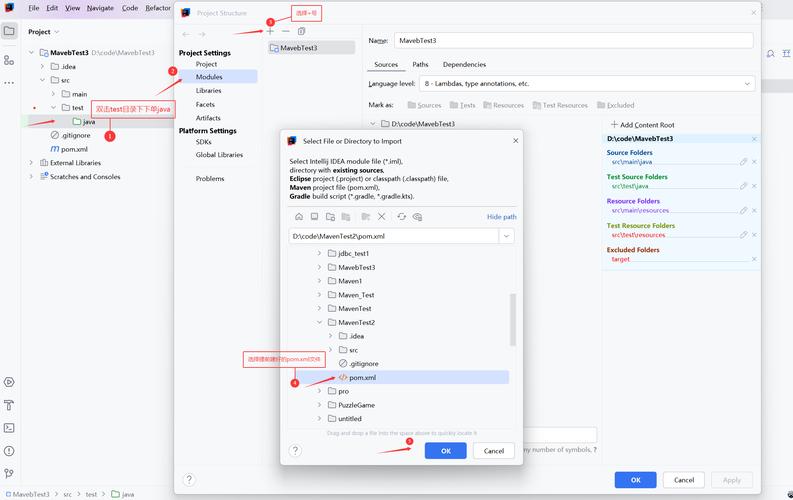The width and height of the screenshot is (793, 500).
Task: Click the desktop directory icon in file chooser
Action: tap(315, 216)
